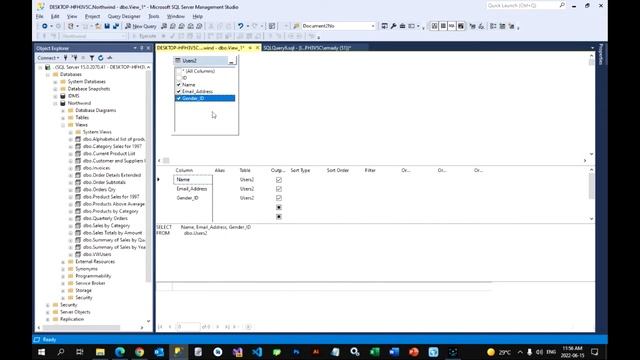
Task: Click the Synonyms folder
Action: 86,269
